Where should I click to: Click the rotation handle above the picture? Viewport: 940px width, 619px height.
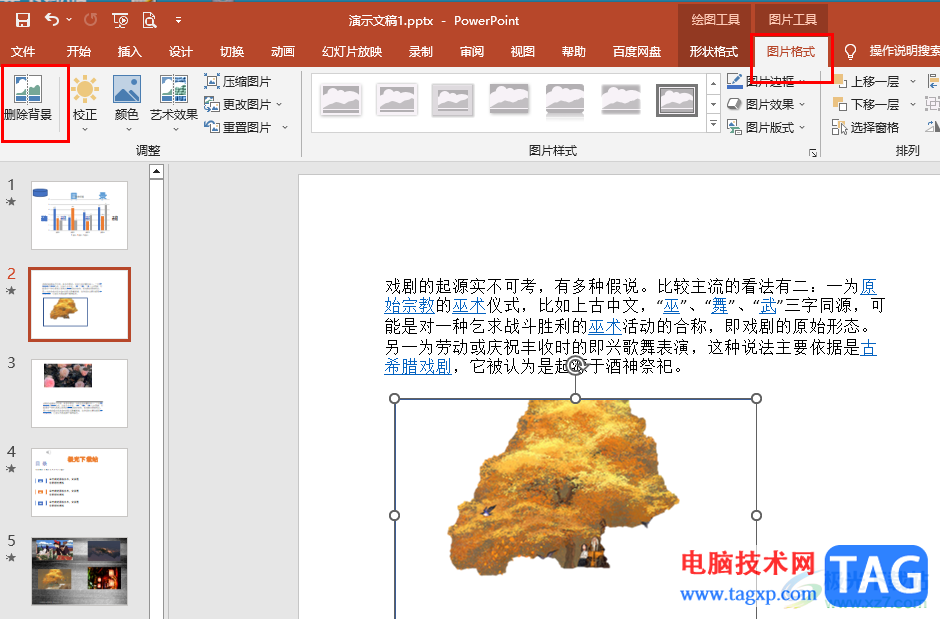pos(575,369)
